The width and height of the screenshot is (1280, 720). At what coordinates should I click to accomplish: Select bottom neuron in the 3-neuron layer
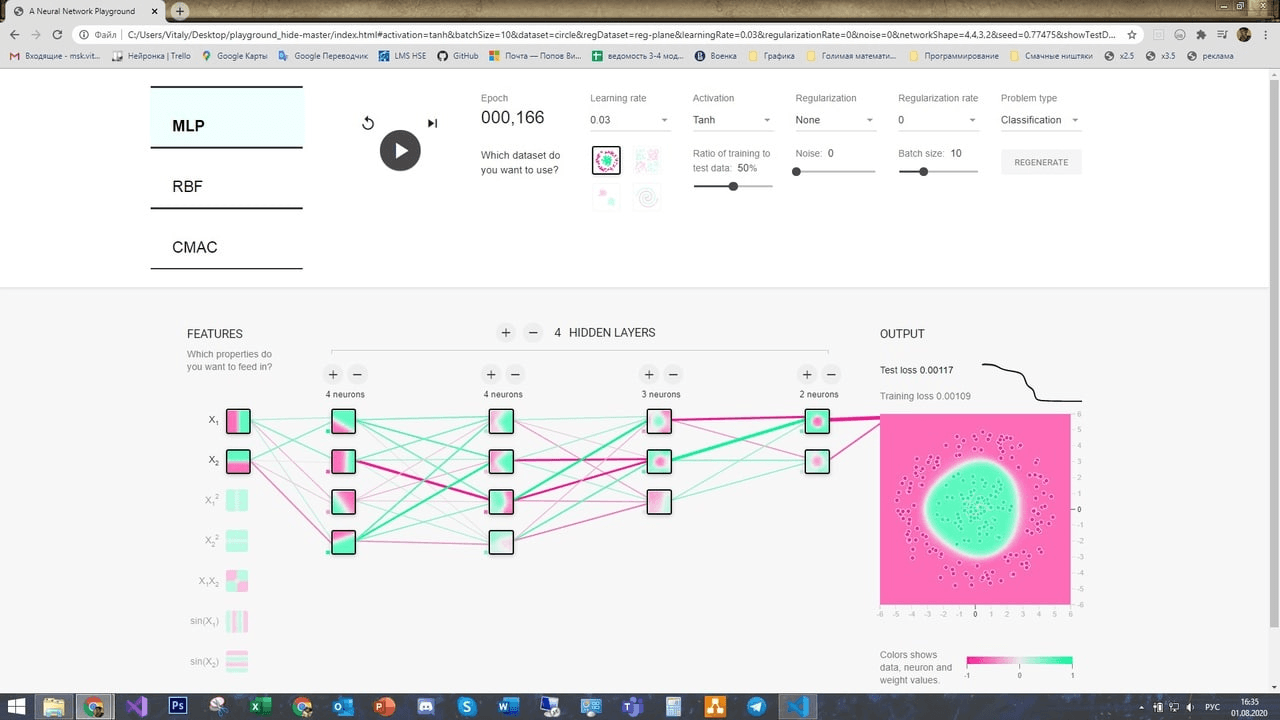[x=659, y=501]
